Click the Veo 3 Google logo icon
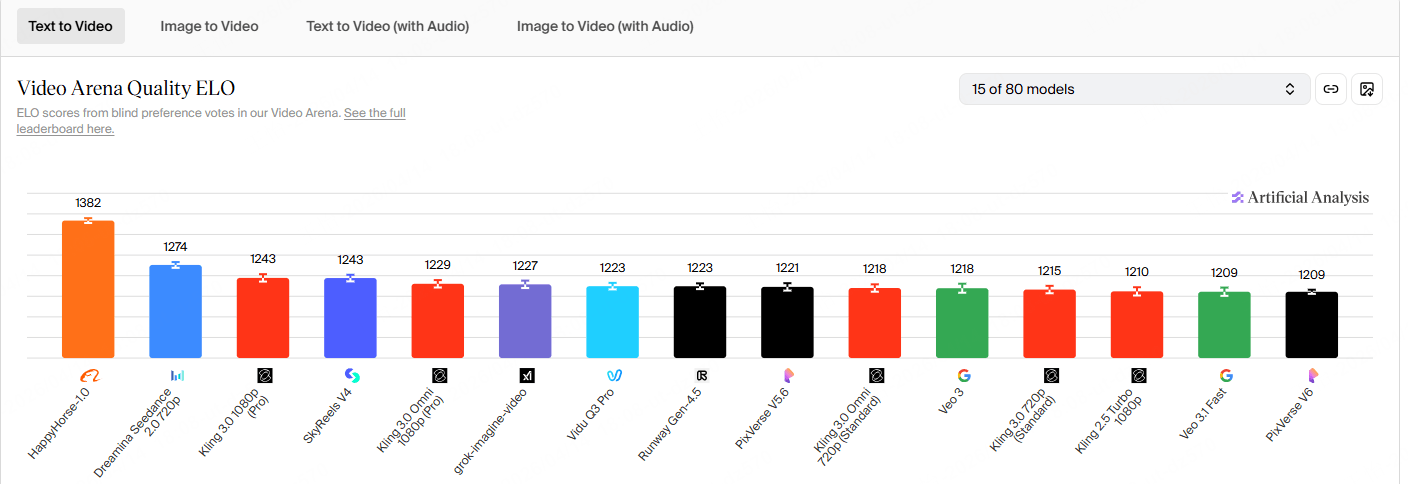 964,376
